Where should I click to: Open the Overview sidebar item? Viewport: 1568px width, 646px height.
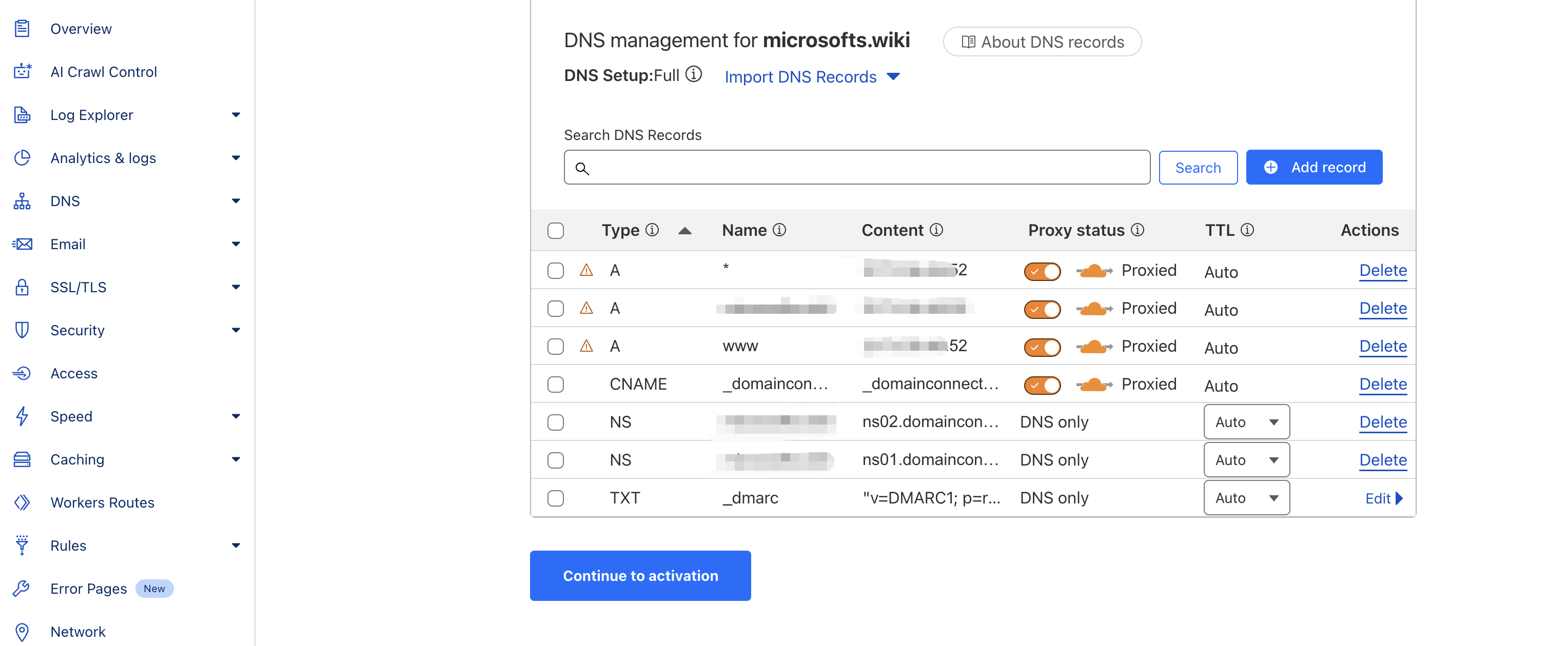[81, 29]
